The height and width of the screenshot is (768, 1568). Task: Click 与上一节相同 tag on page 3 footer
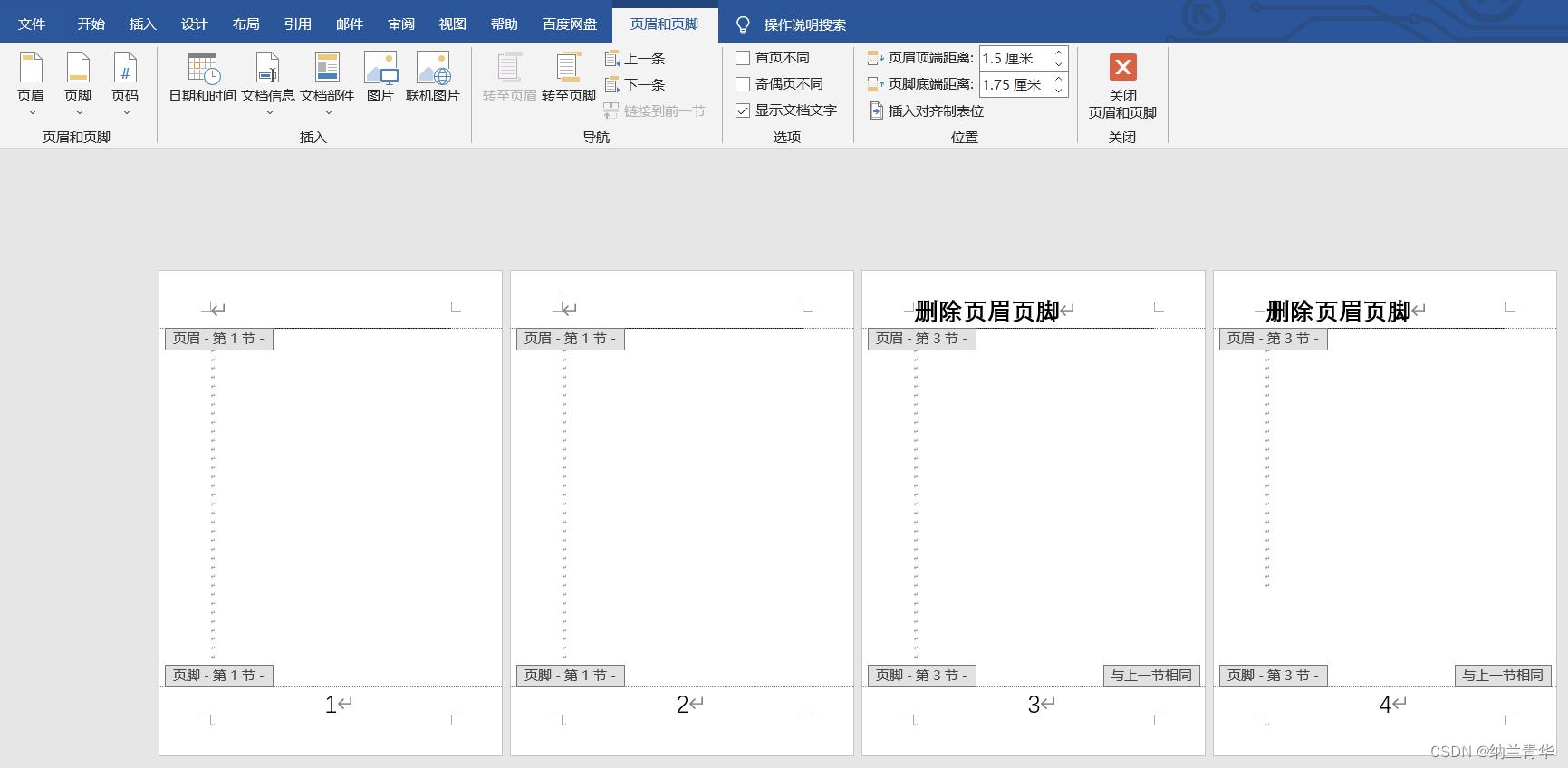[x=1151, y=676]
